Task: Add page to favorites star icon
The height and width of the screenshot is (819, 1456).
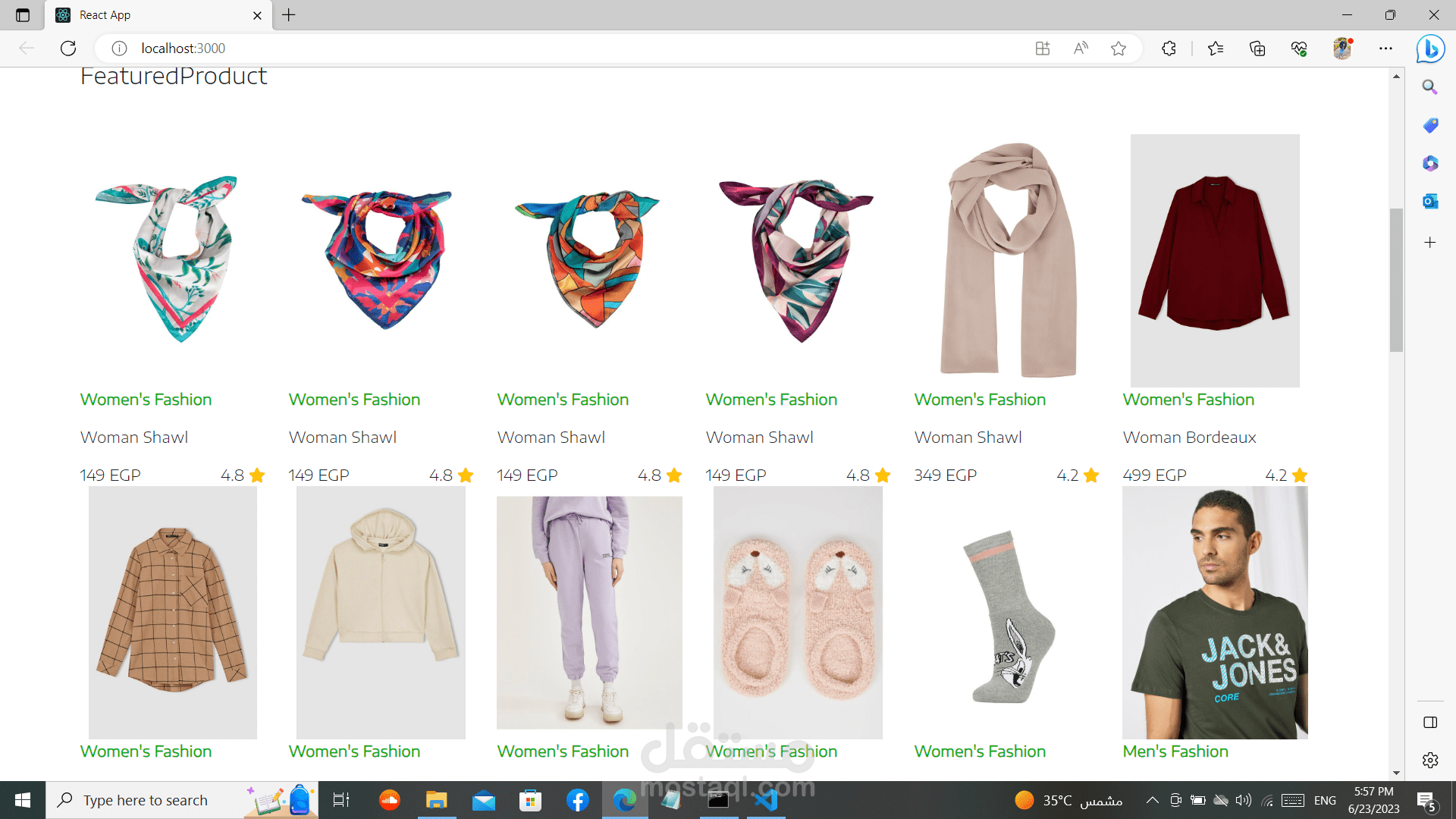Action: click(x=1119, y=49)
